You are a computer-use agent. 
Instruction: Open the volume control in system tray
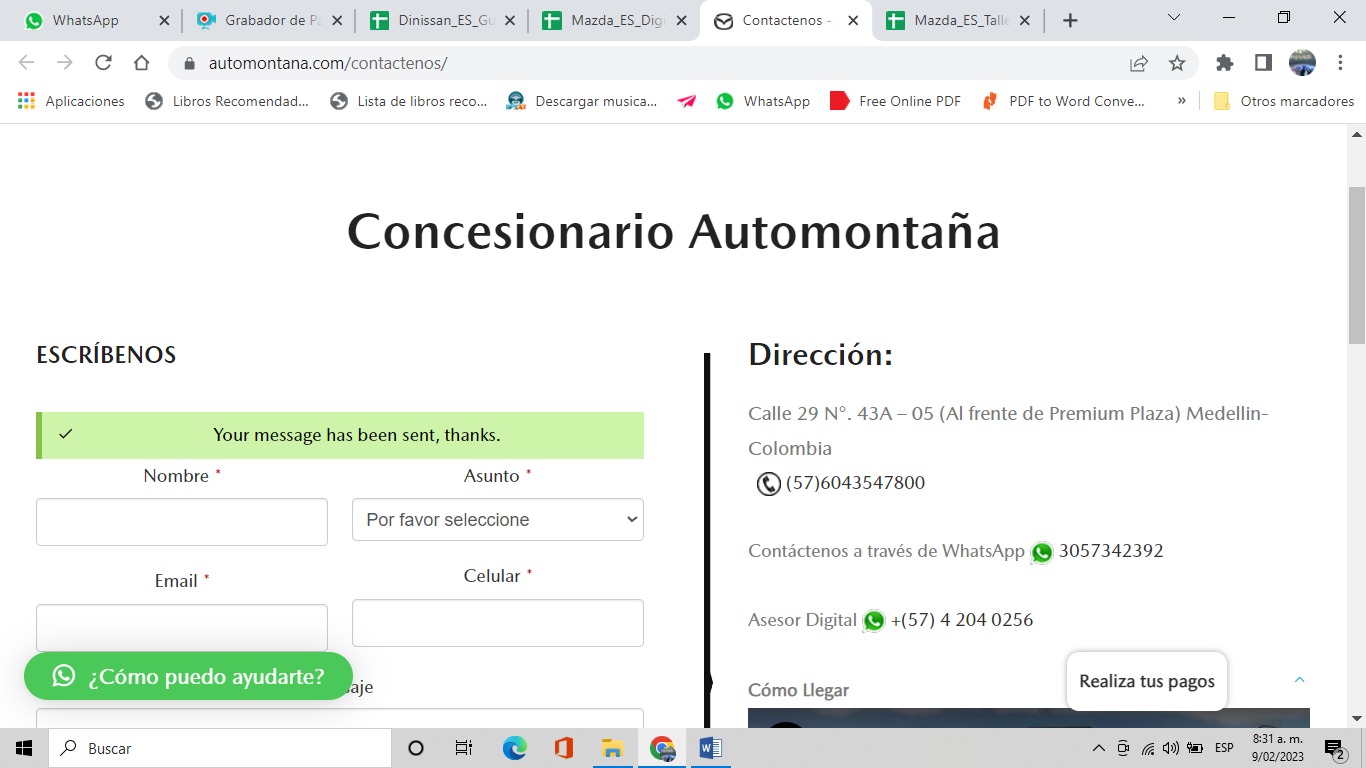1171,748
